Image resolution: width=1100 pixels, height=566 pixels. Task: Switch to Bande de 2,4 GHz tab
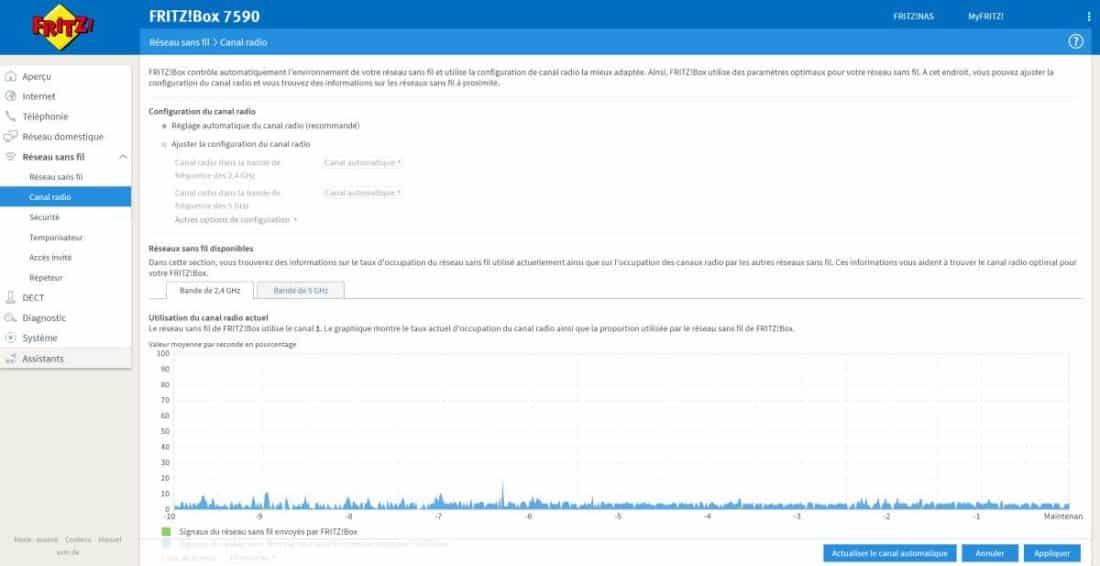click(x=210, y=290)
